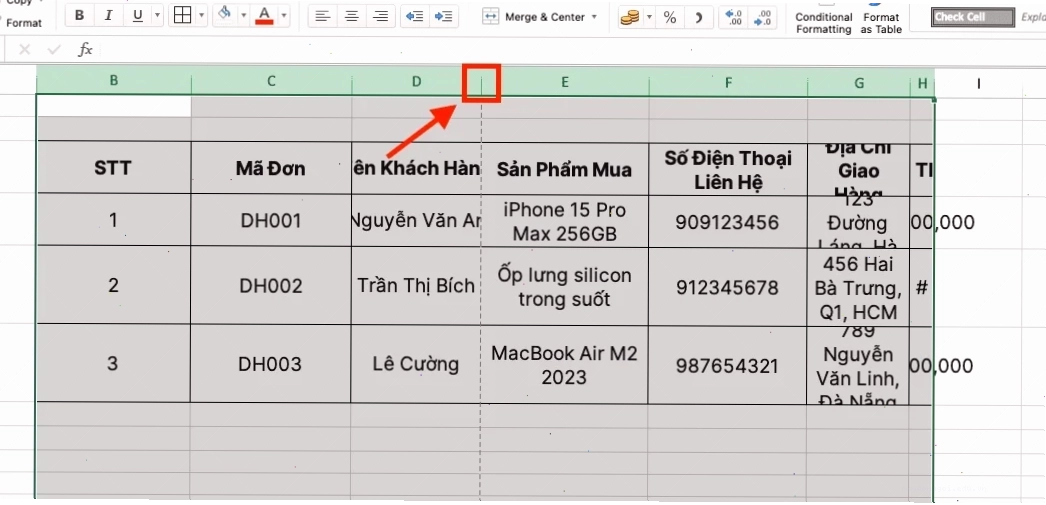1046x505 pixels.
Task: Toggle Underline formatting
Action: click(137, 16)
